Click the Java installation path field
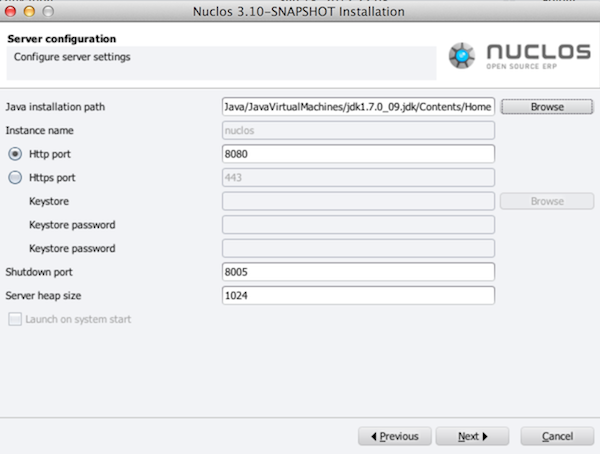 tap(358, 107)
